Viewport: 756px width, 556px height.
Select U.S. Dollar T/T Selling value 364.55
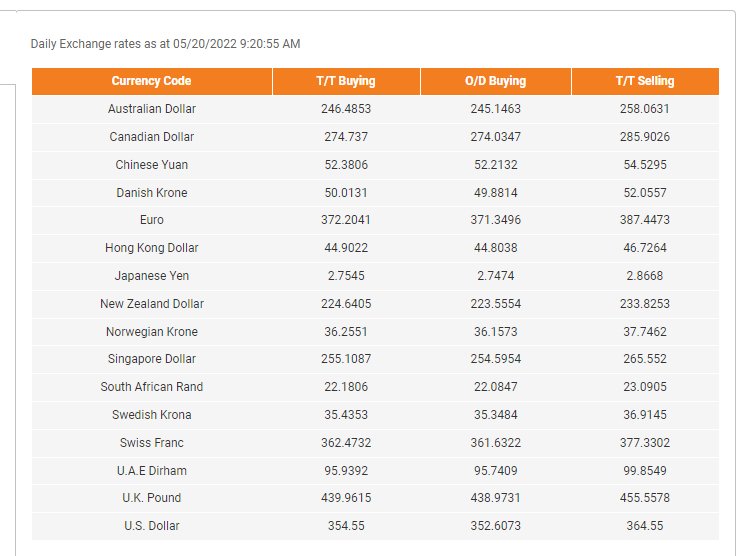click(645, 526)
